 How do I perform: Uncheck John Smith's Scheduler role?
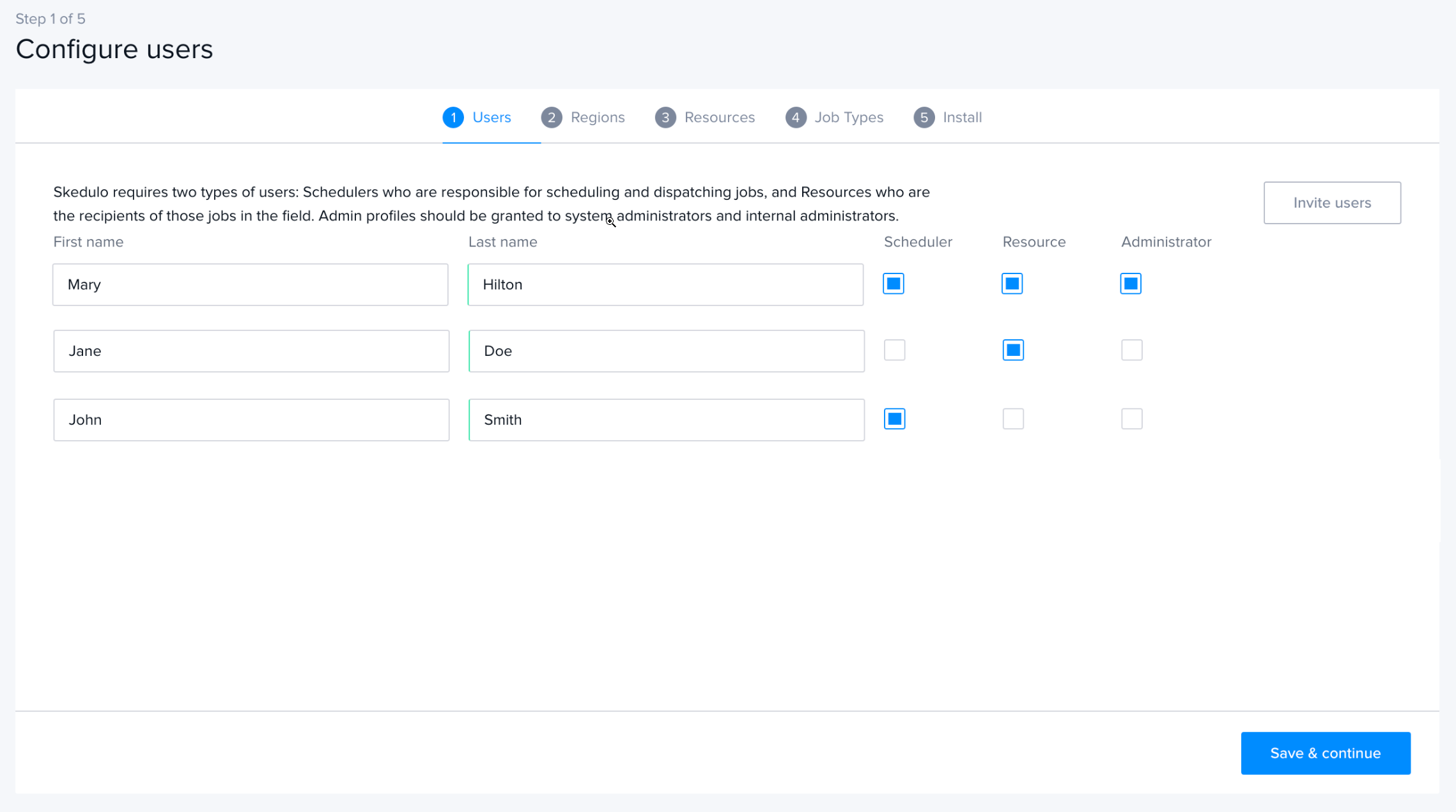coord(894,418)
